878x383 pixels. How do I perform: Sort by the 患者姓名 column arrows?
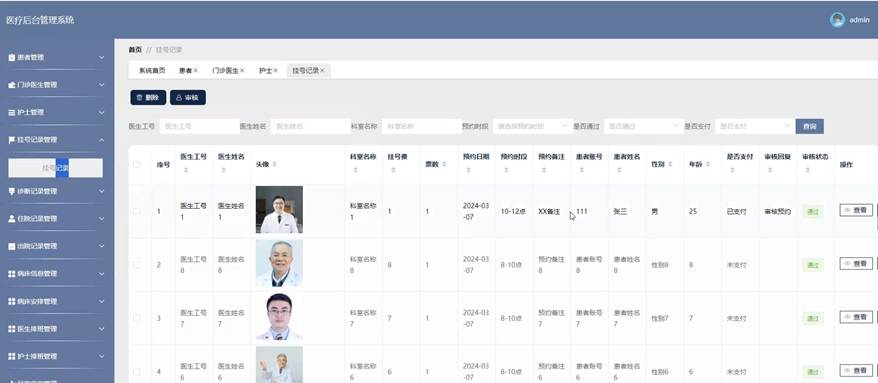click(x=619, y=170)
